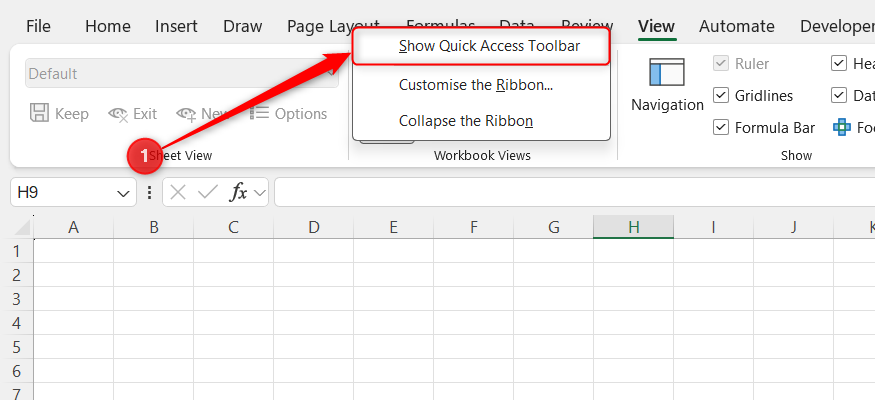Open sheet view Options
Screen dimensions: 875x400
(x=288, y=114)
